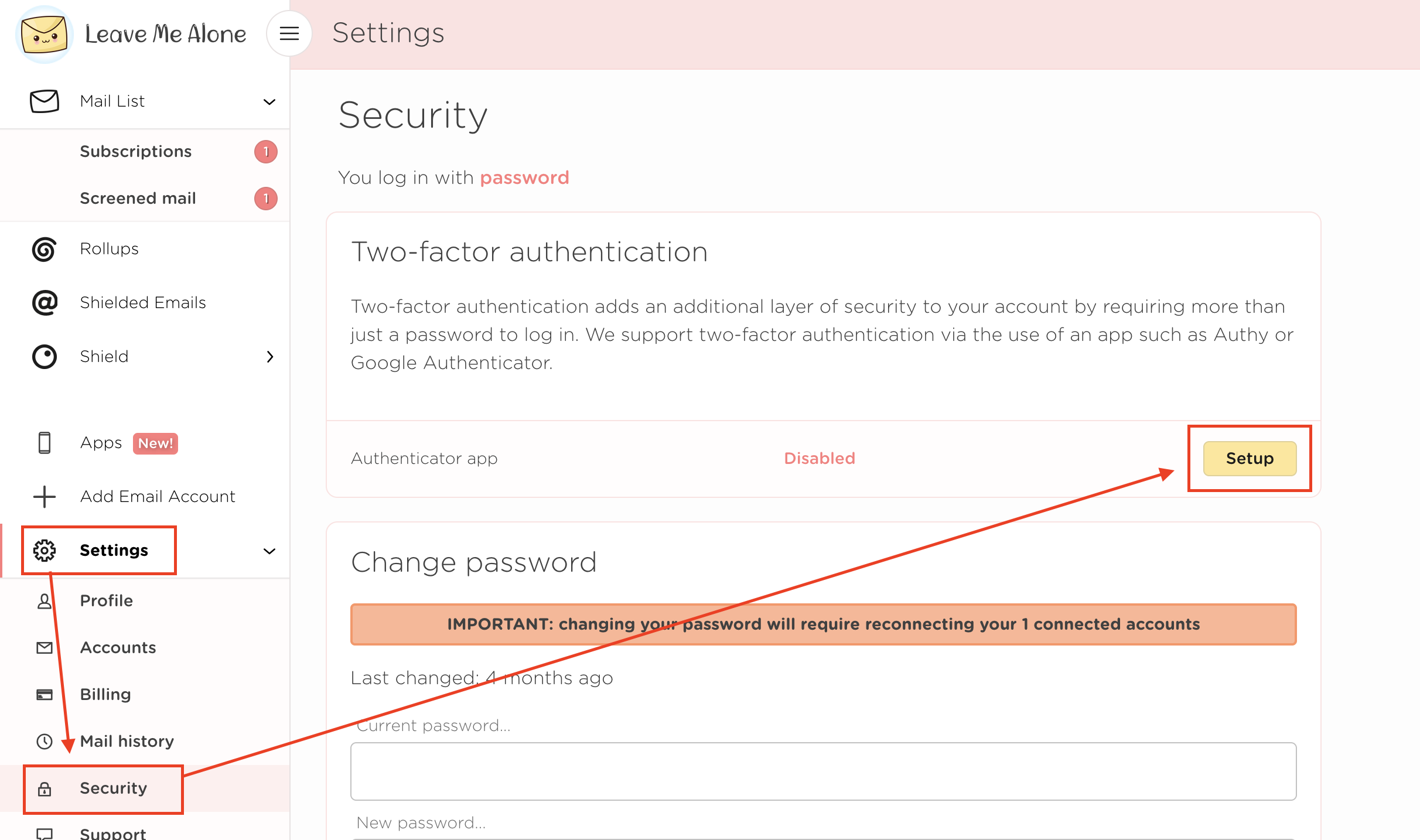Click the Leave Me Alone envelope logo

[45, 34]
